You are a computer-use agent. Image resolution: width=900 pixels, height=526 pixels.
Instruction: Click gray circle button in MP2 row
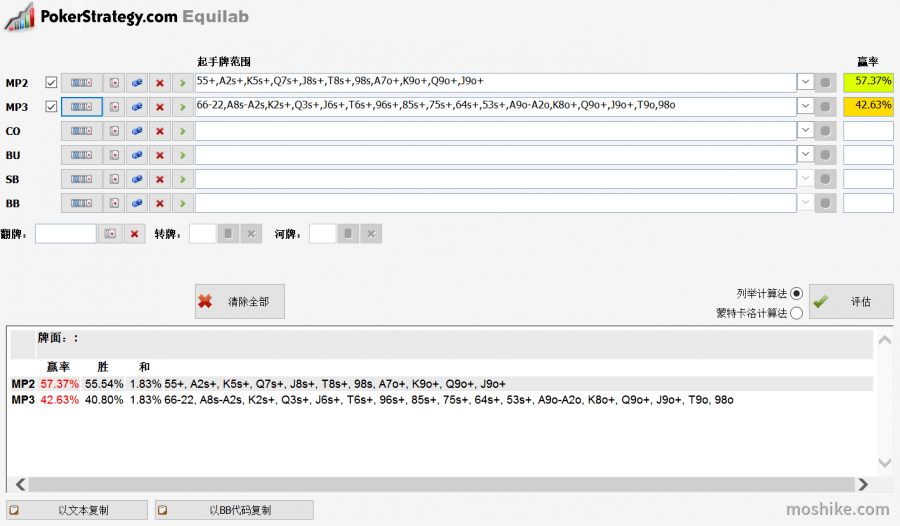[x=825, y=83]
